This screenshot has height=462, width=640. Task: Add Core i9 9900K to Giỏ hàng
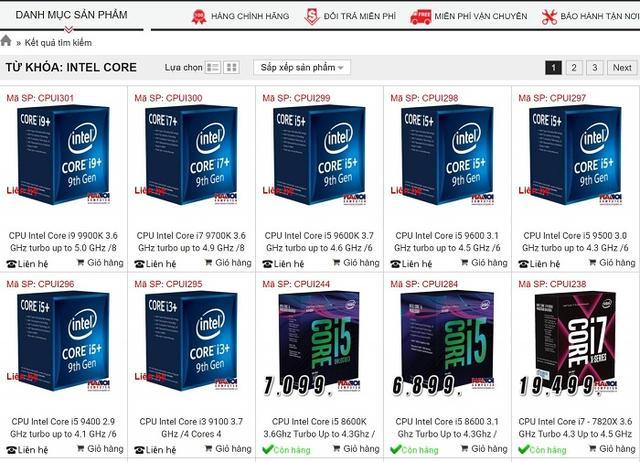tap(100, 263)
